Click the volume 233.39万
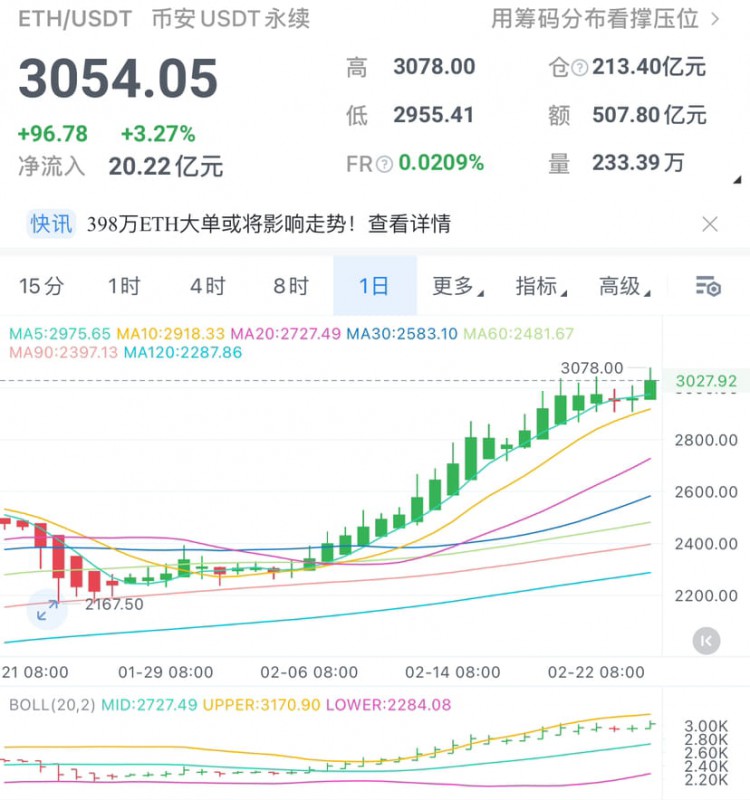The image size is (750, 800). coord(638,163)
